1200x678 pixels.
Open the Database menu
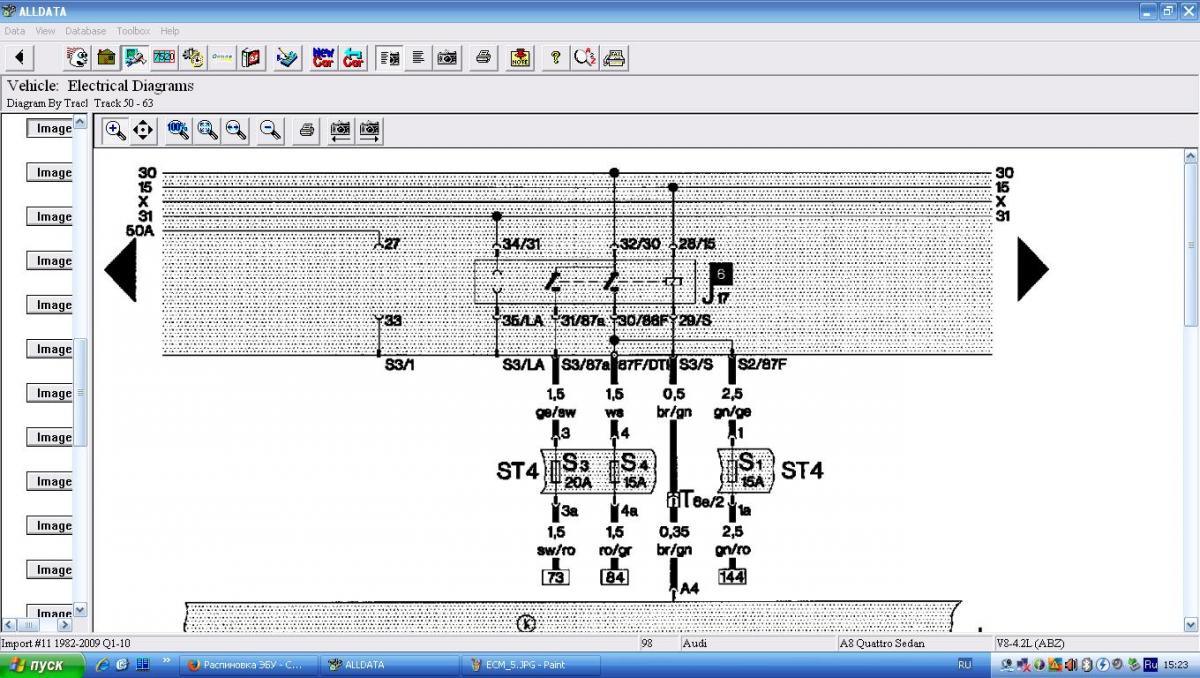point(85,31)
